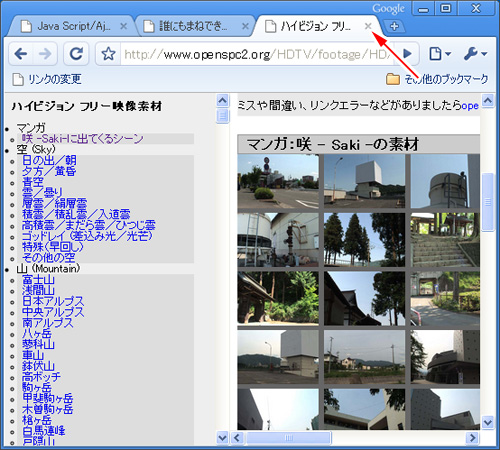Open the 積雲／積乱雲／入道雲 link

coord(76,214)
